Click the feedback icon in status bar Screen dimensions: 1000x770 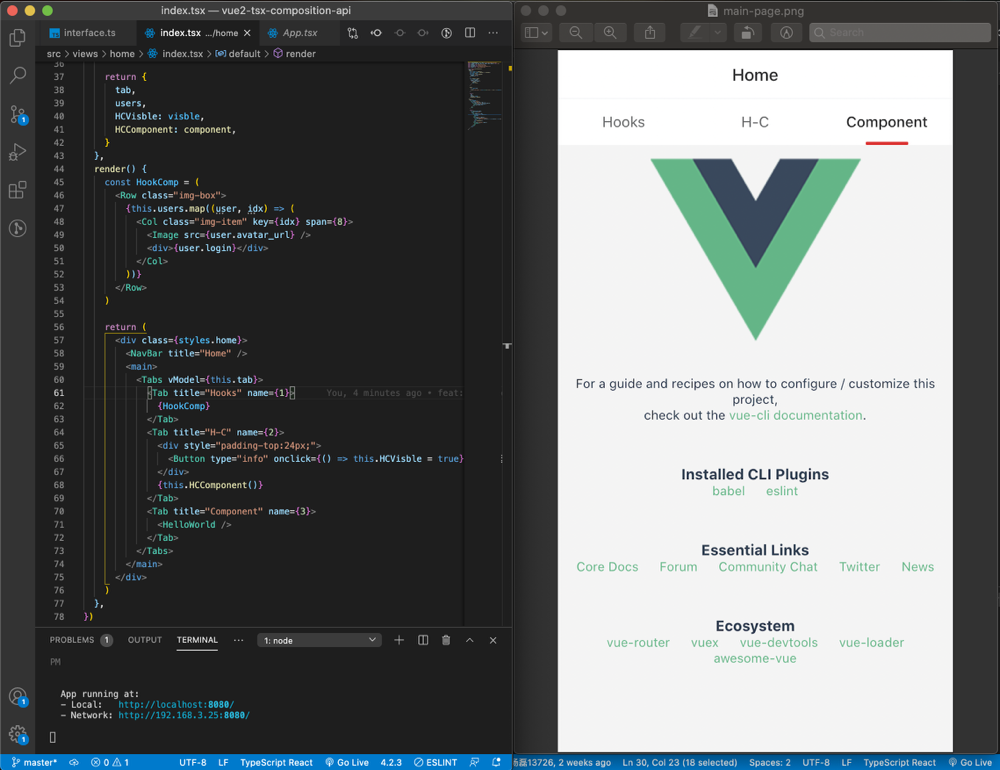tap(474, 762)
